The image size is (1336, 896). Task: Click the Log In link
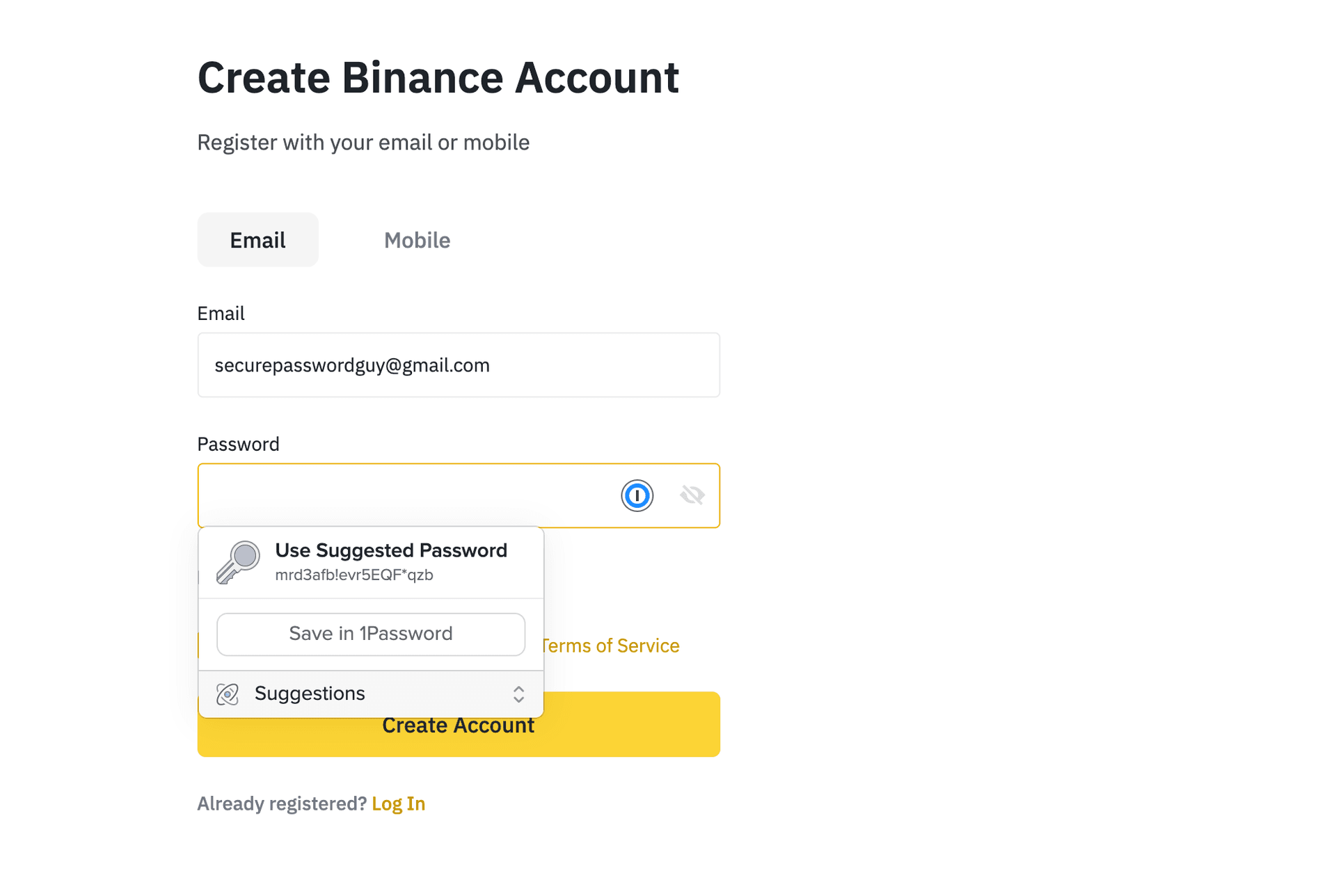[x=398, y=803]
